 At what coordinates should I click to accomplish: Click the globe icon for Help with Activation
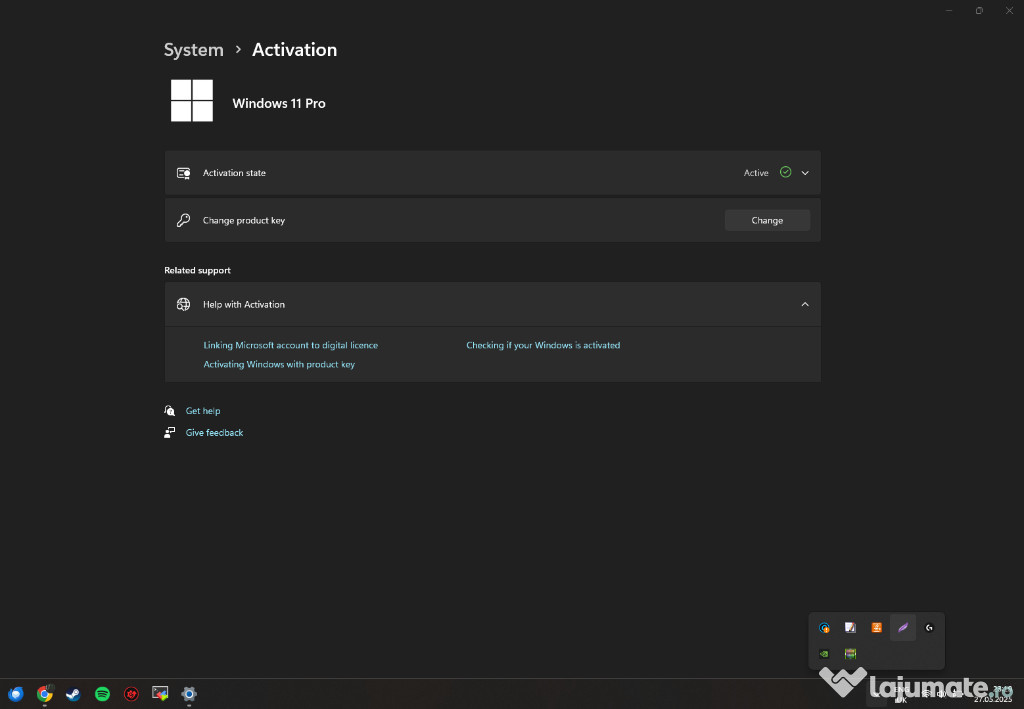pos(184,304)
